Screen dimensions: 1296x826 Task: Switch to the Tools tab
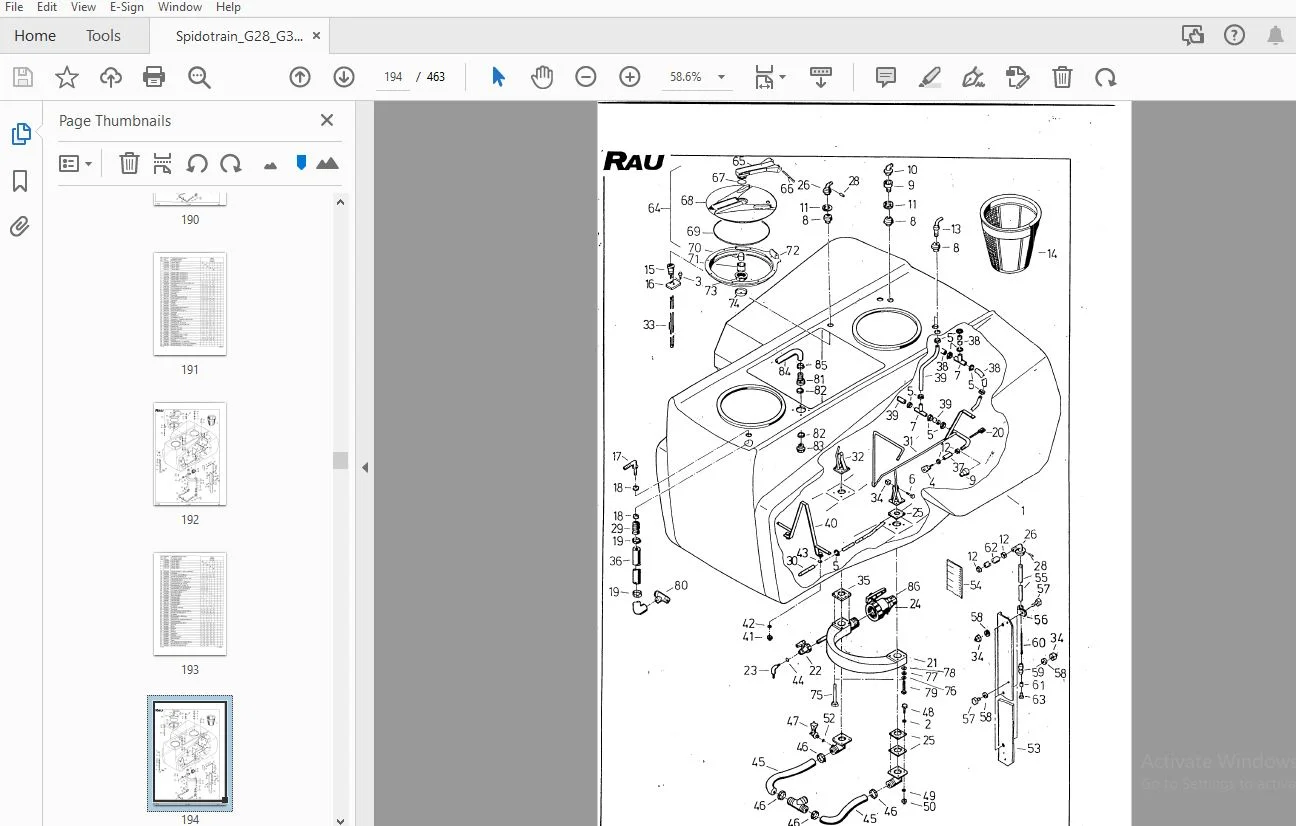tap(103, 35)
